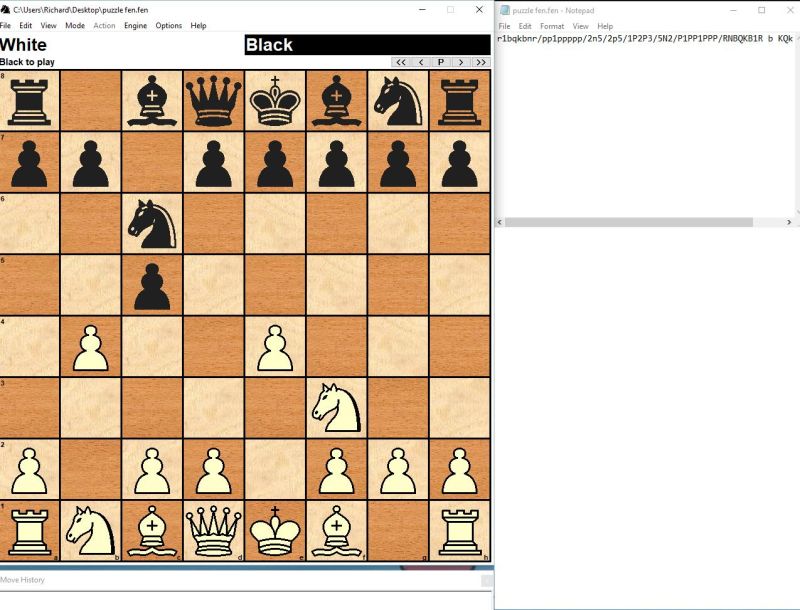Image resolution: width=800 pixels, height=610 pixels.
Task: Click the black queen on d8
Action: click(x=213, y=103)
